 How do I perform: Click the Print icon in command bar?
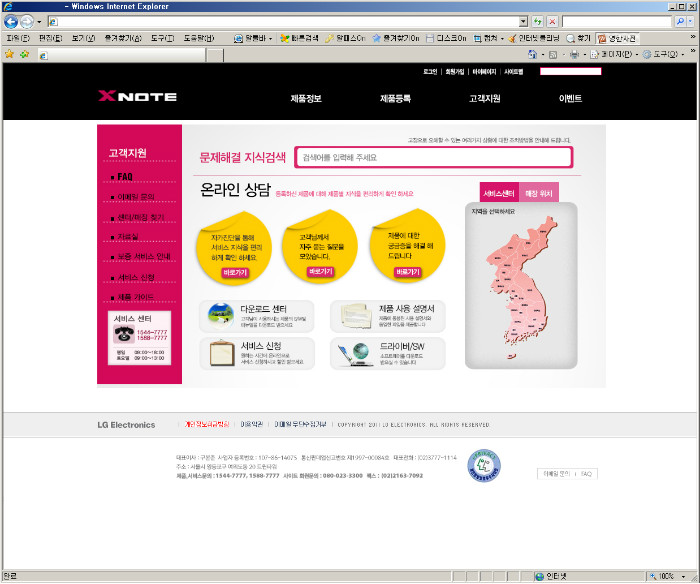pos(574,54)
